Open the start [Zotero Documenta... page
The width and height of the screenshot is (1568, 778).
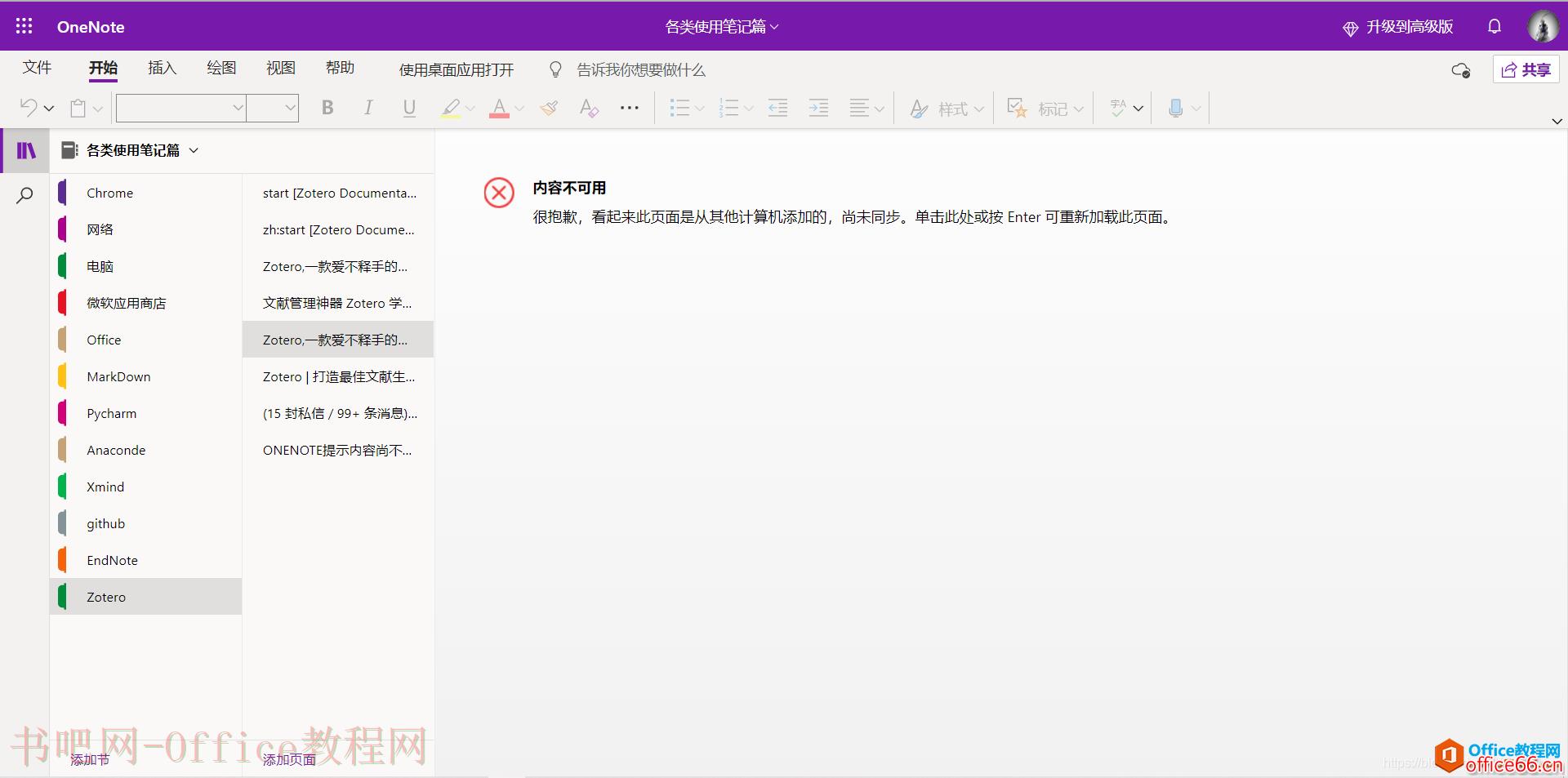tap(338, 193)
